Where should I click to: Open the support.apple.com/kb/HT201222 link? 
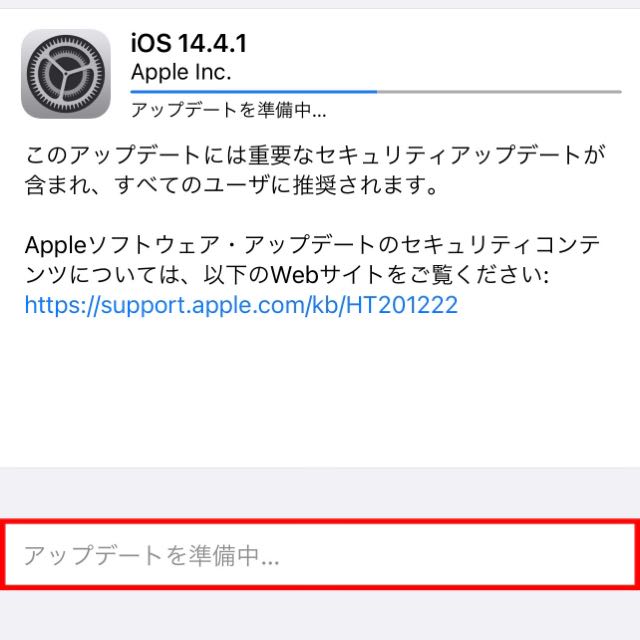coord(241,305)
